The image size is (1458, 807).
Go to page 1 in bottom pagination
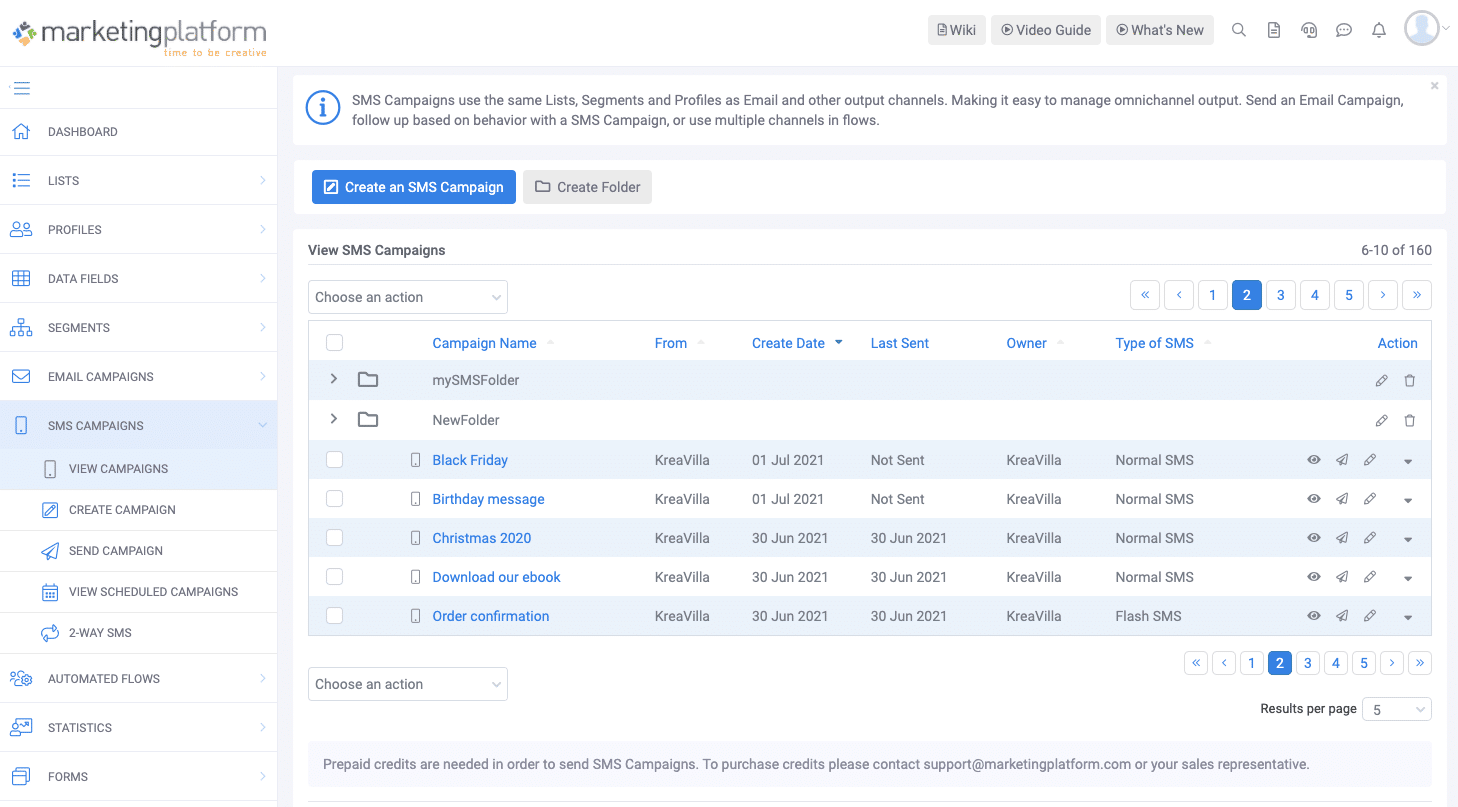coord(1251,663)
